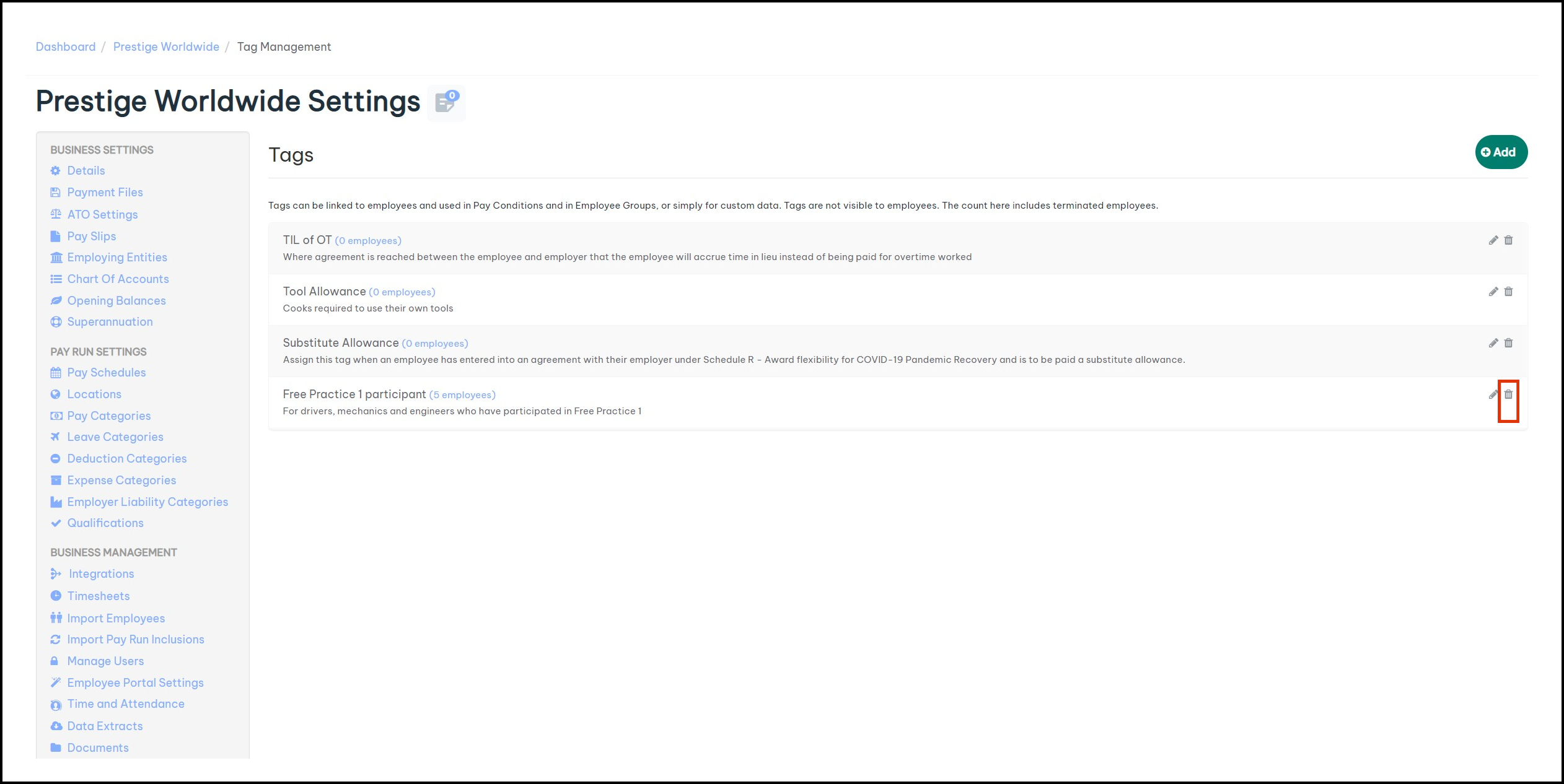The image size is (1564, 784).
Task: Open the notes icon beside page title
Action: 446,103
